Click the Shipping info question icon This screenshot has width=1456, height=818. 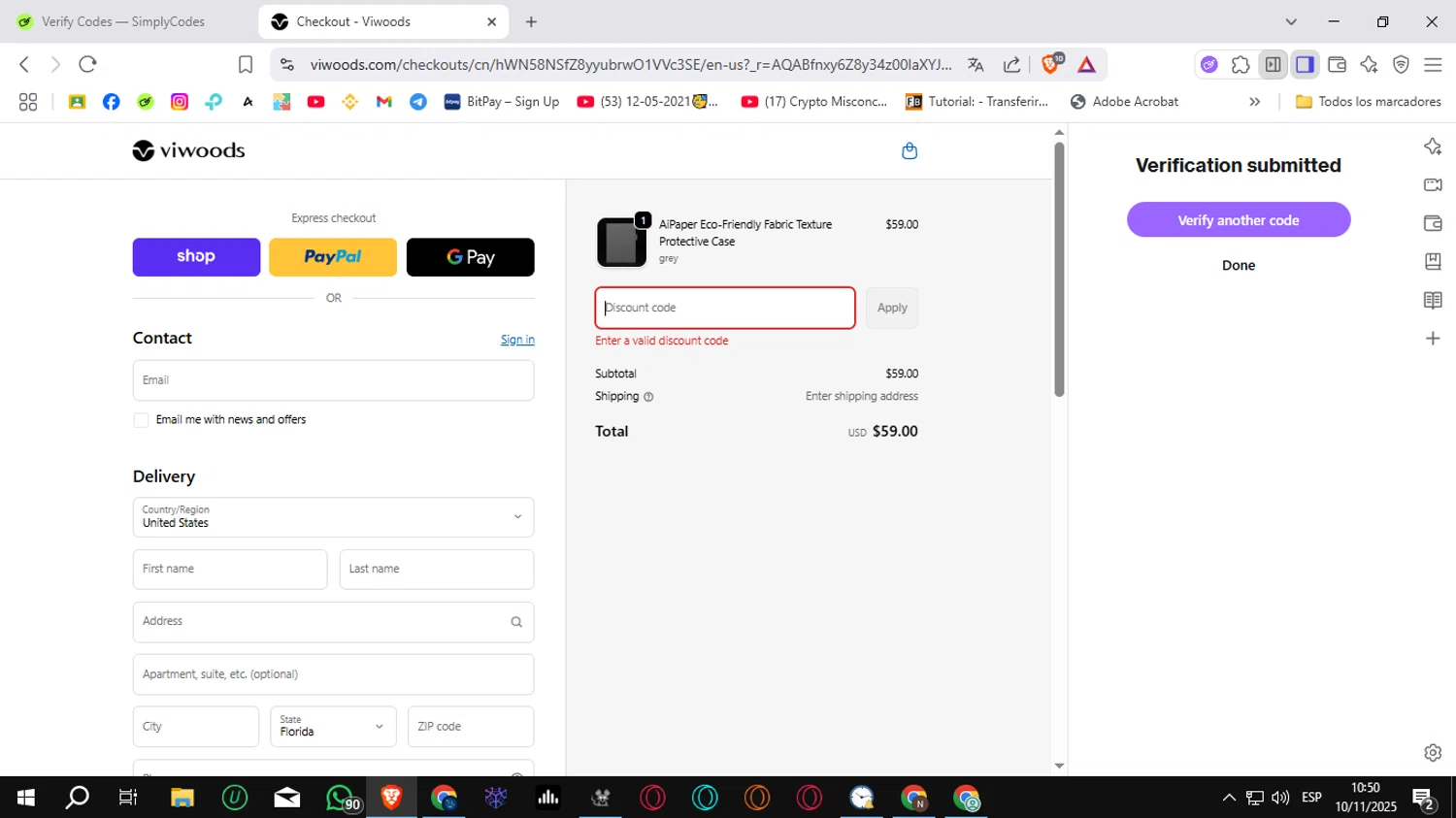coord(648,397)
